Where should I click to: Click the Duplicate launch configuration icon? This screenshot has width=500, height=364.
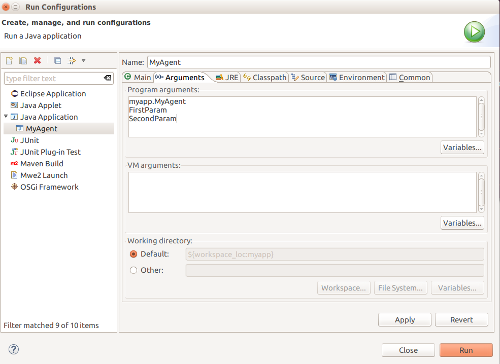pos(23,61)
